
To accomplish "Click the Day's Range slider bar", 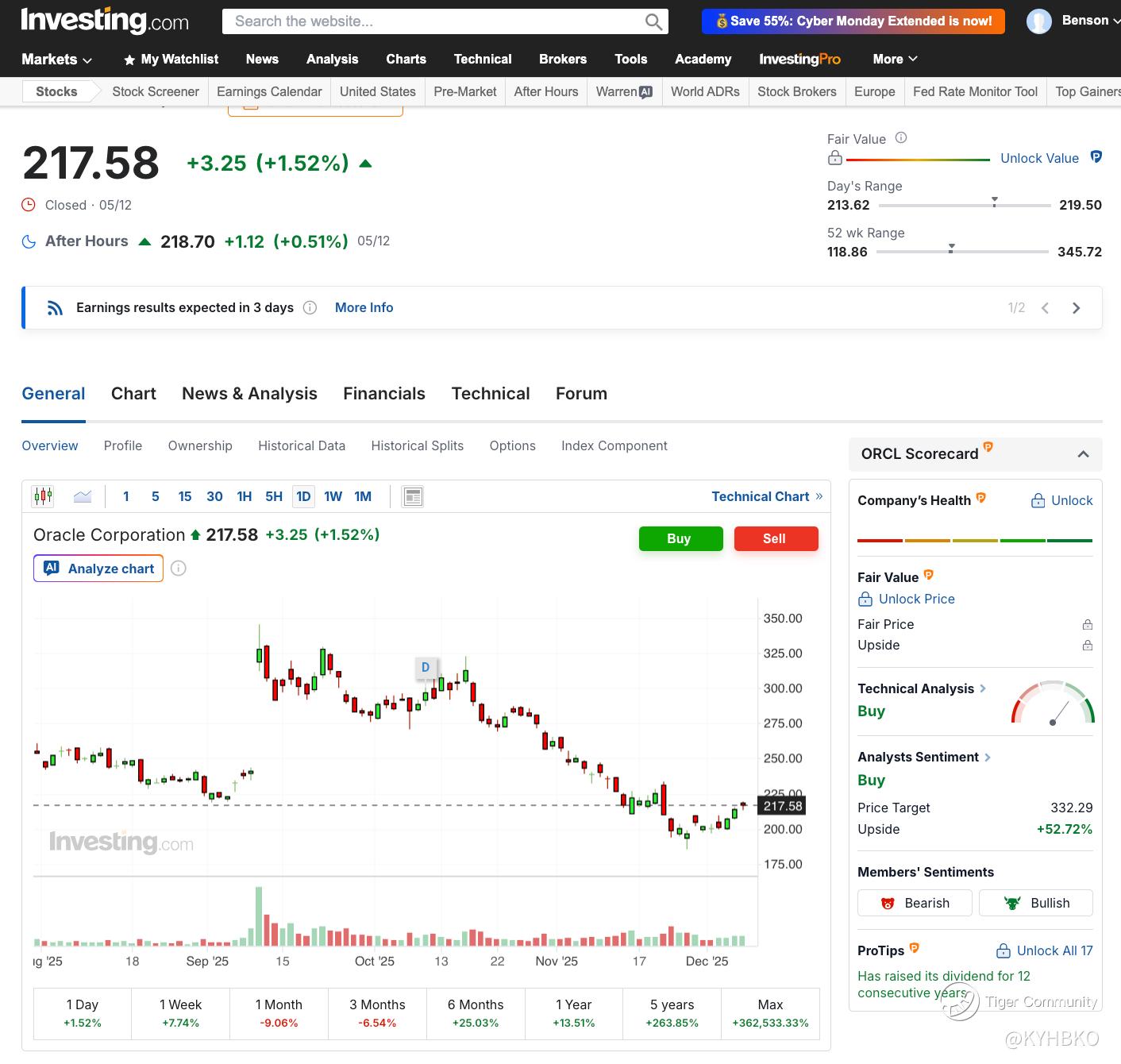I will 965,205.
